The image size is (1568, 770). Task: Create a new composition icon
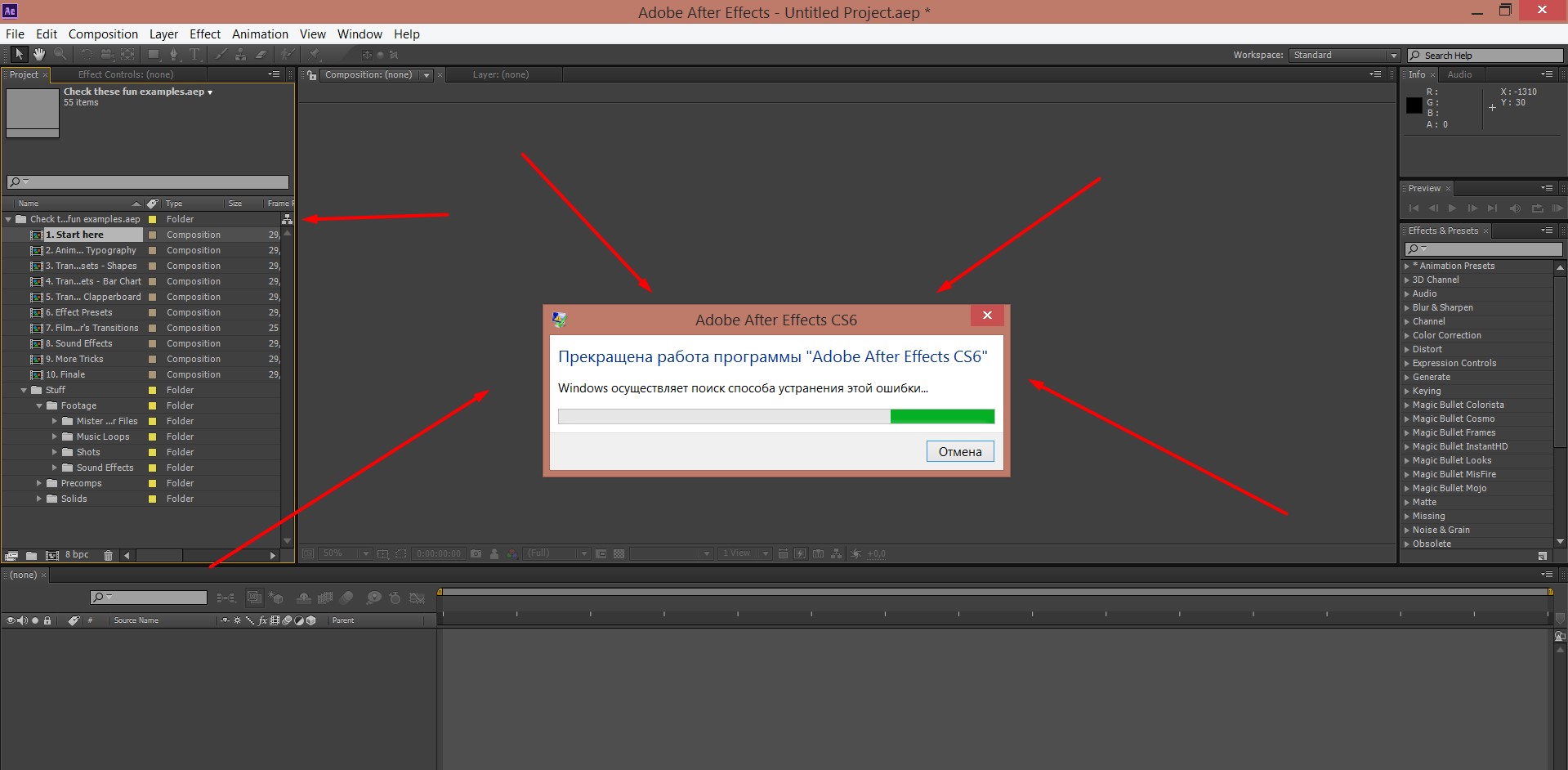pyautogui.click(x=52, y=555)
